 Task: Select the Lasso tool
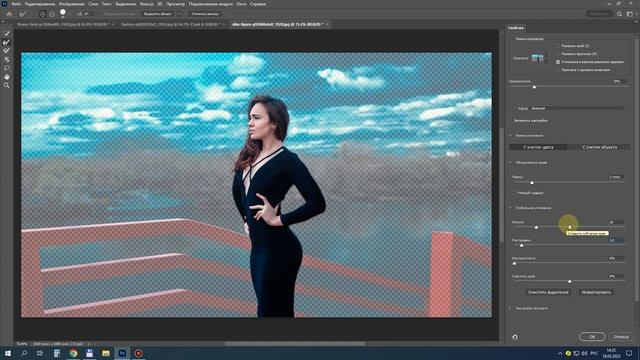[x=7, y=68]
